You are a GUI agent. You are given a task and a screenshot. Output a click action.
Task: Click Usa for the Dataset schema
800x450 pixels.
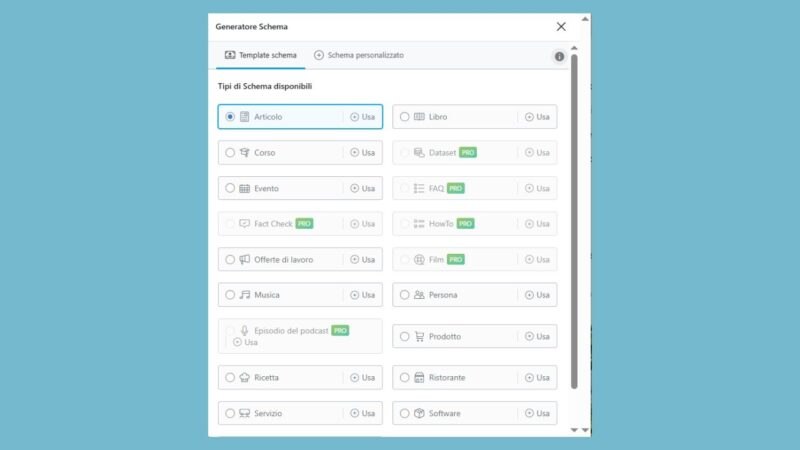pos(537,153)
